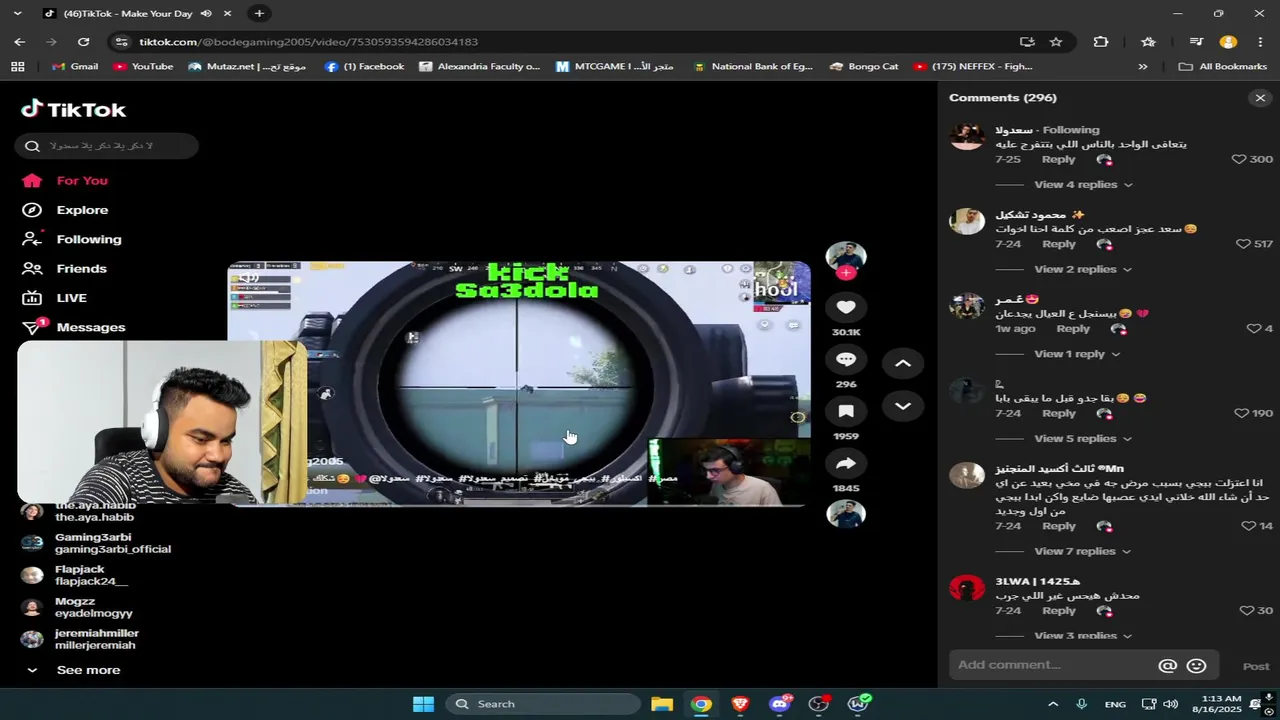Open comments with the speech bubble icon
The image size is (1280, 720).
click(x=846, y=359)
